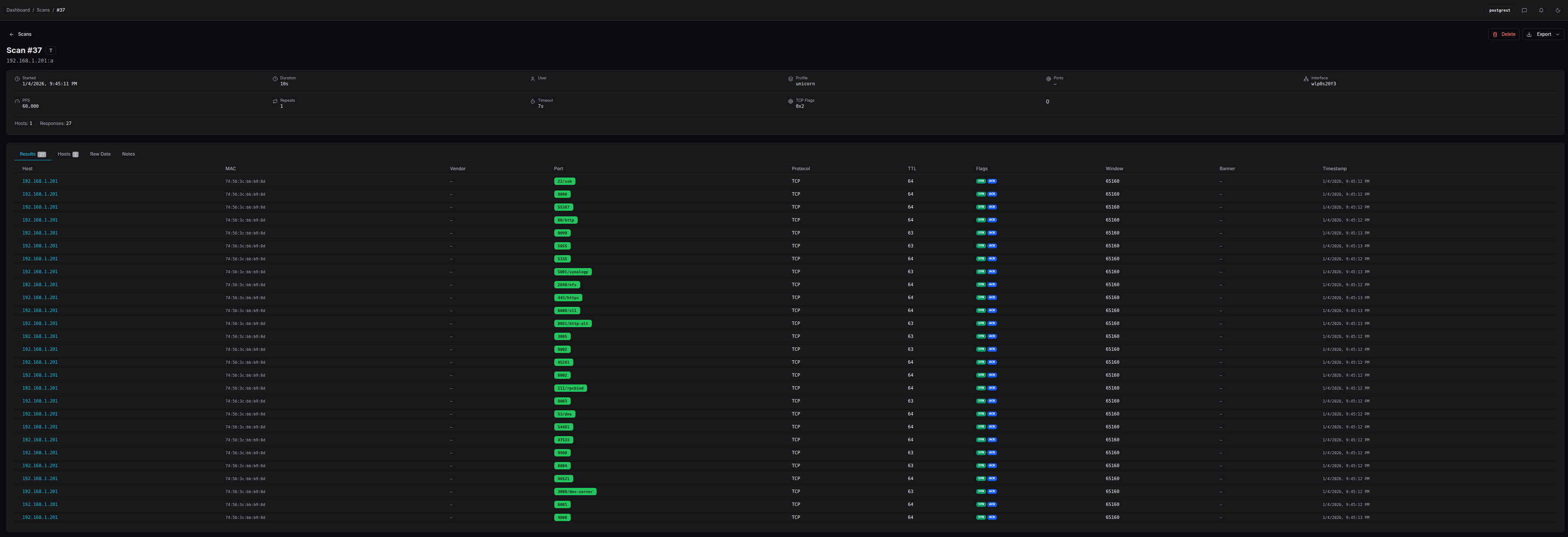Image resolution: width=1568 pixels, height=537 pixels.
Task: Click the back arrow beside Scans
Action: 12,34
